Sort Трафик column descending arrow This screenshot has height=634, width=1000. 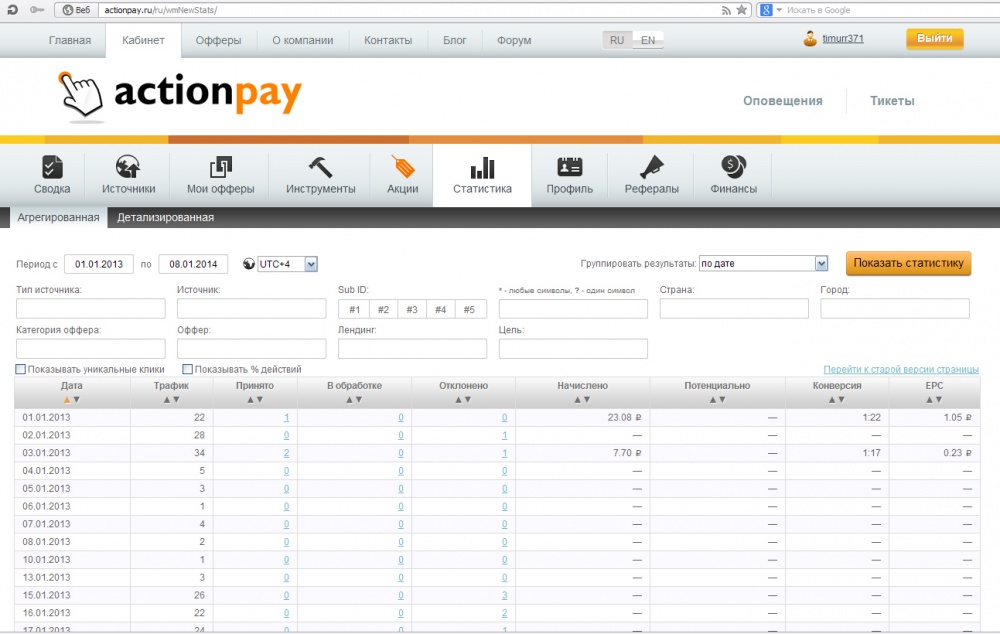tap(177, 400)
